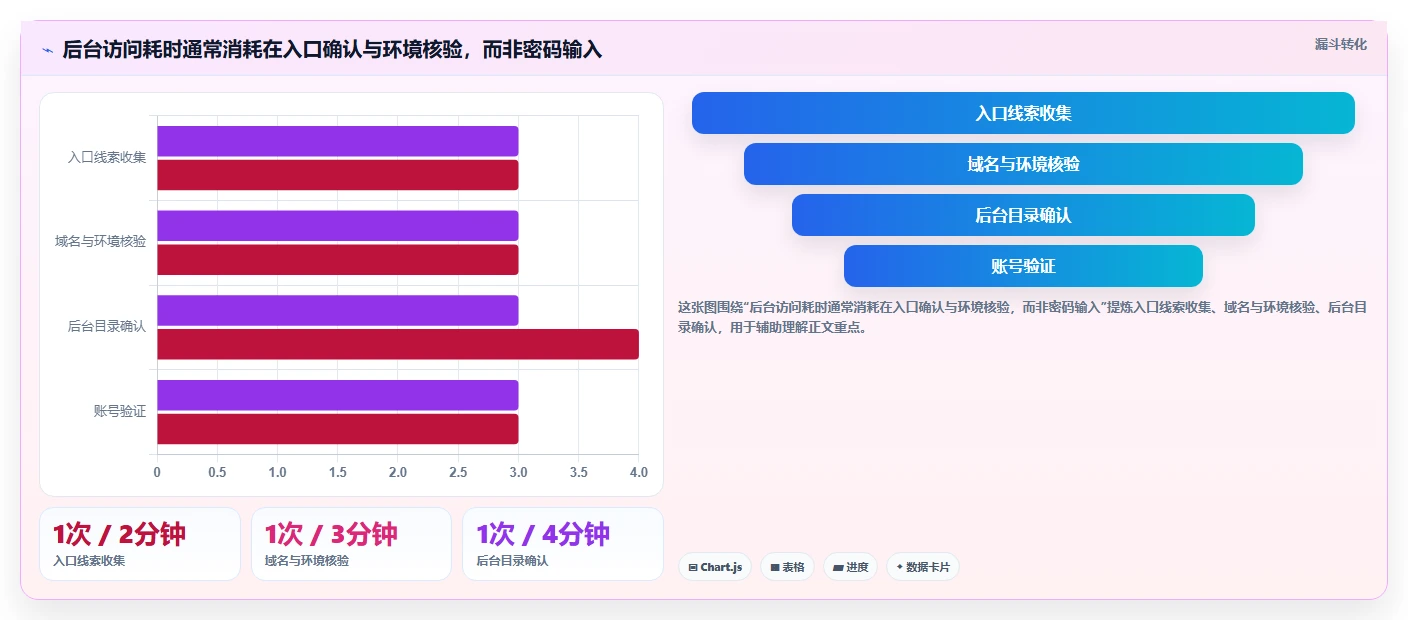Click the small icon inside the Chart.js tag
Image resolution: width=1408 pixels, height=620 pixels.
[693, 567]
